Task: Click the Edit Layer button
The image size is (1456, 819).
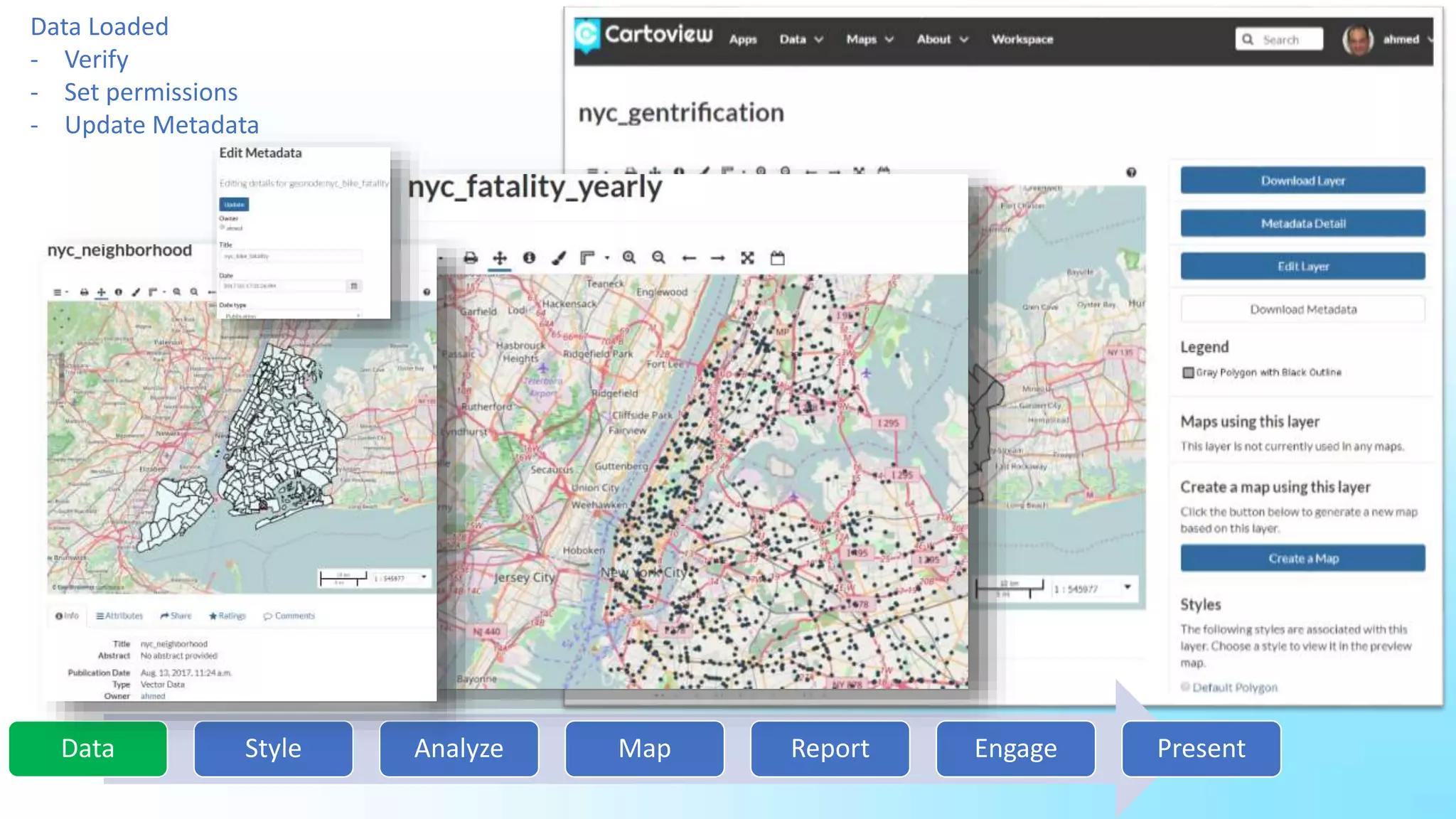Action: 1302,266
